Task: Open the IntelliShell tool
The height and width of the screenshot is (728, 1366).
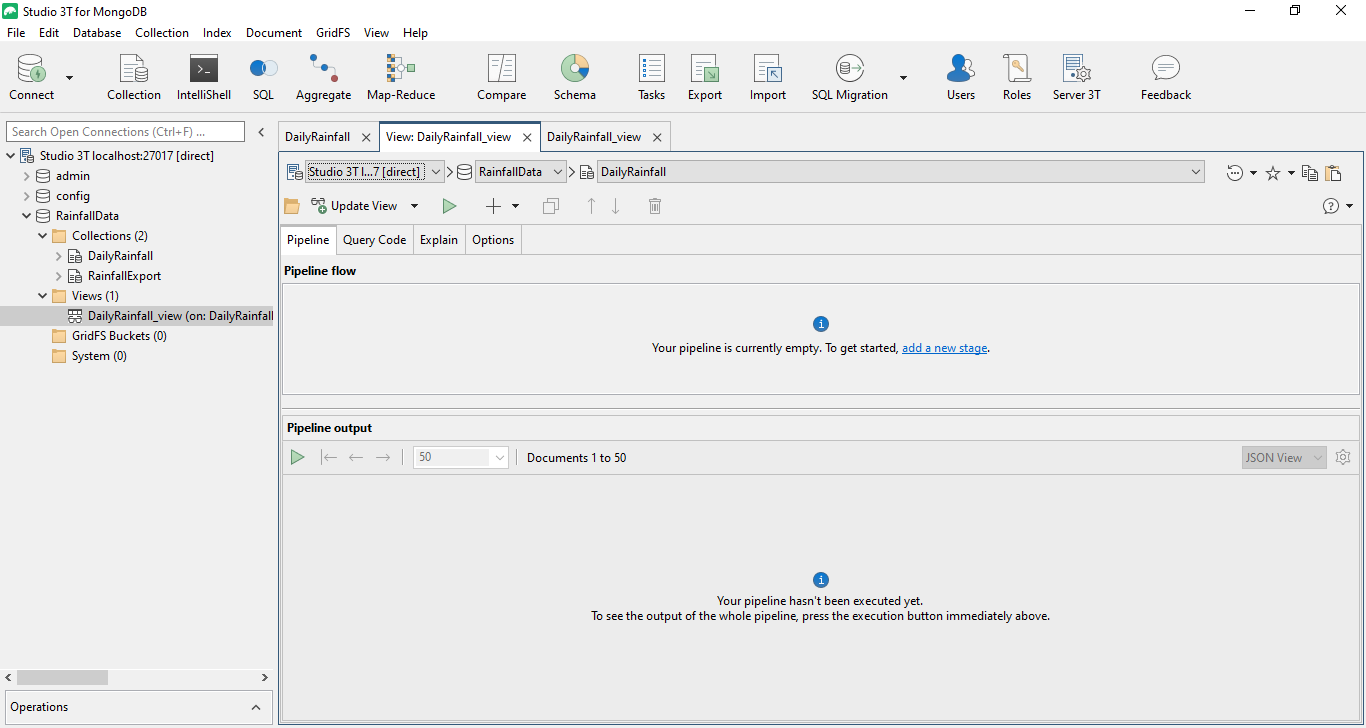Action: pyautogui.click(x=203, y=77)
